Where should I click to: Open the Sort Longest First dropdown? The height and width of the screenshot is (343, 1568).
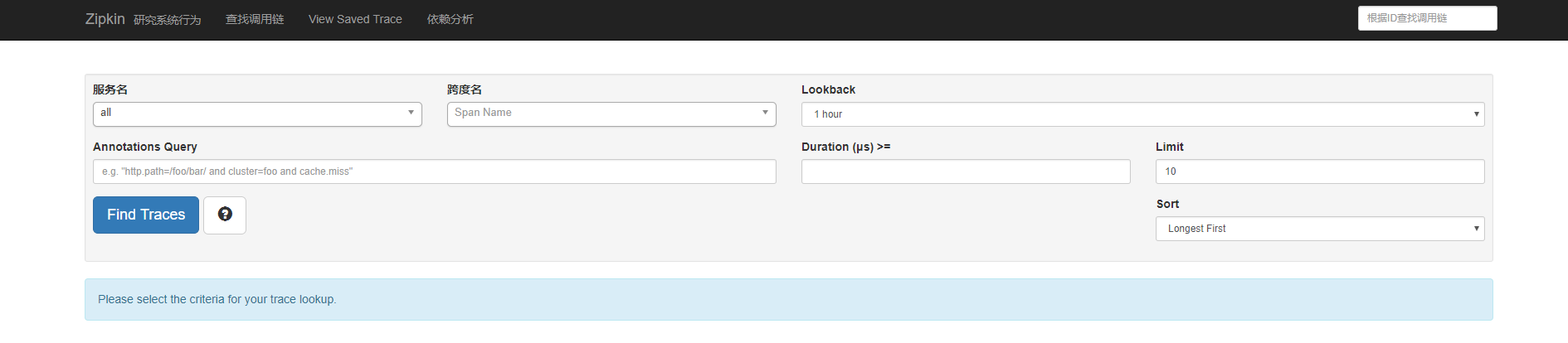click(1319, 229)
